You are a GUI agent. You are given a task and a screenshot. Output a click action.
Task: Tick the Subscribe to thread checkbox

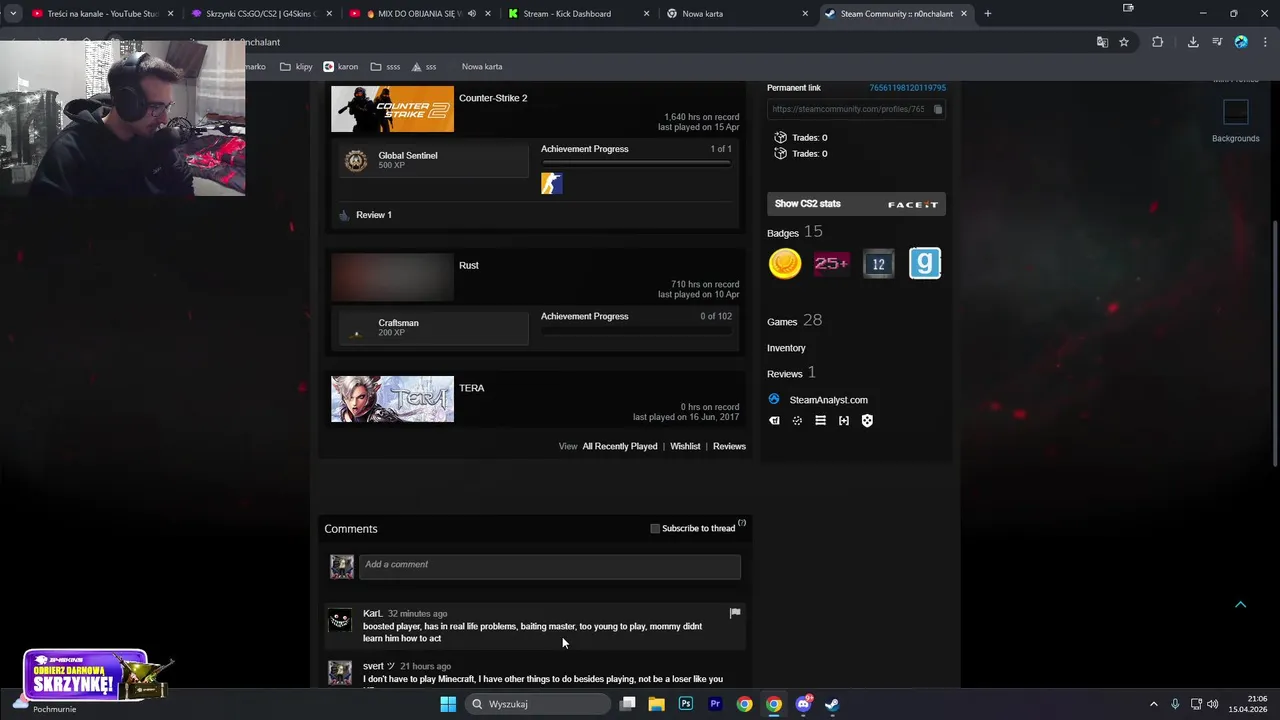(x=655, y=528)
